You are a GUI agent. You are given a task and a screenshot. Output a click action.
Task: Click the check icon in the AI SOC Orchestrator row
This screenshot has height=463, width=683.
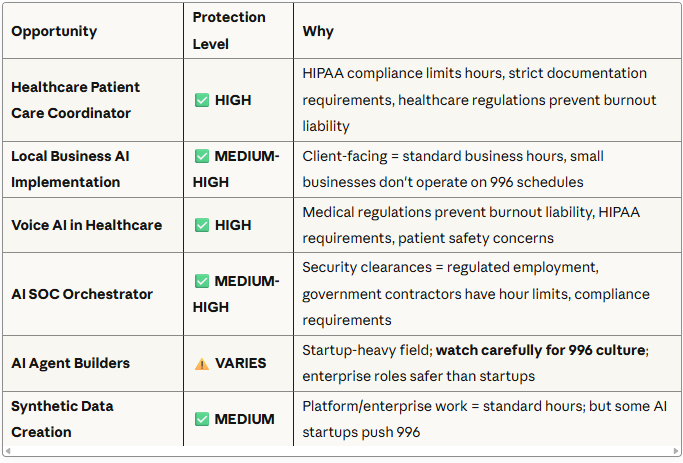coord(202,281)
